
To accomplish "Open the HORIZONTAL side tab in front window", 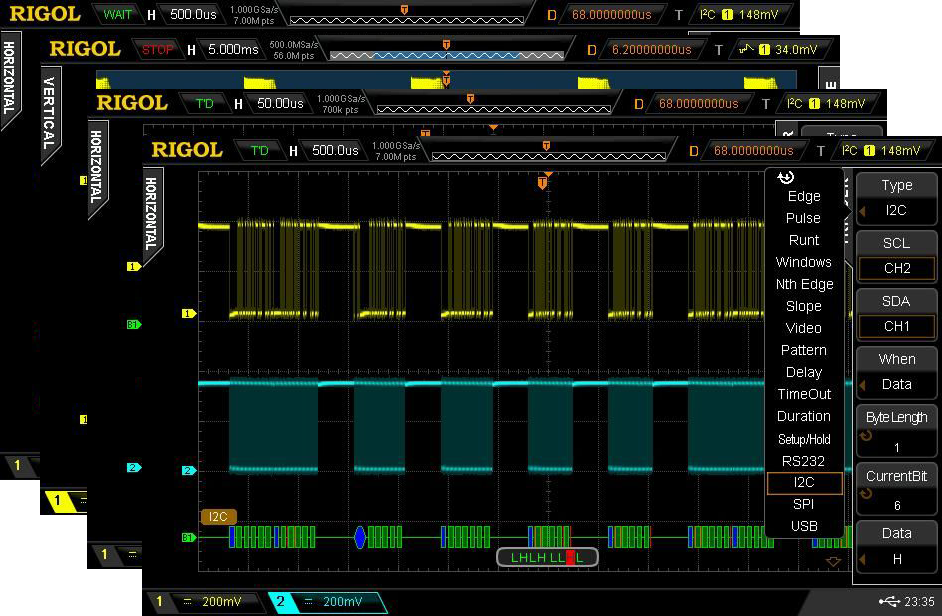I will (x=151, y=214).
